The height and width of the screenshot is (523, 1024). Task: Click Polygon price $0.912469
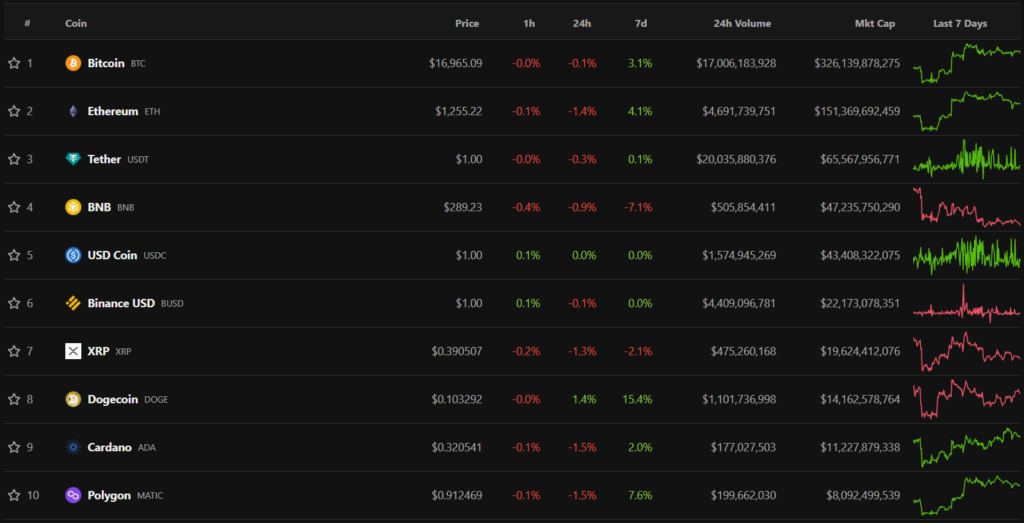457,496
